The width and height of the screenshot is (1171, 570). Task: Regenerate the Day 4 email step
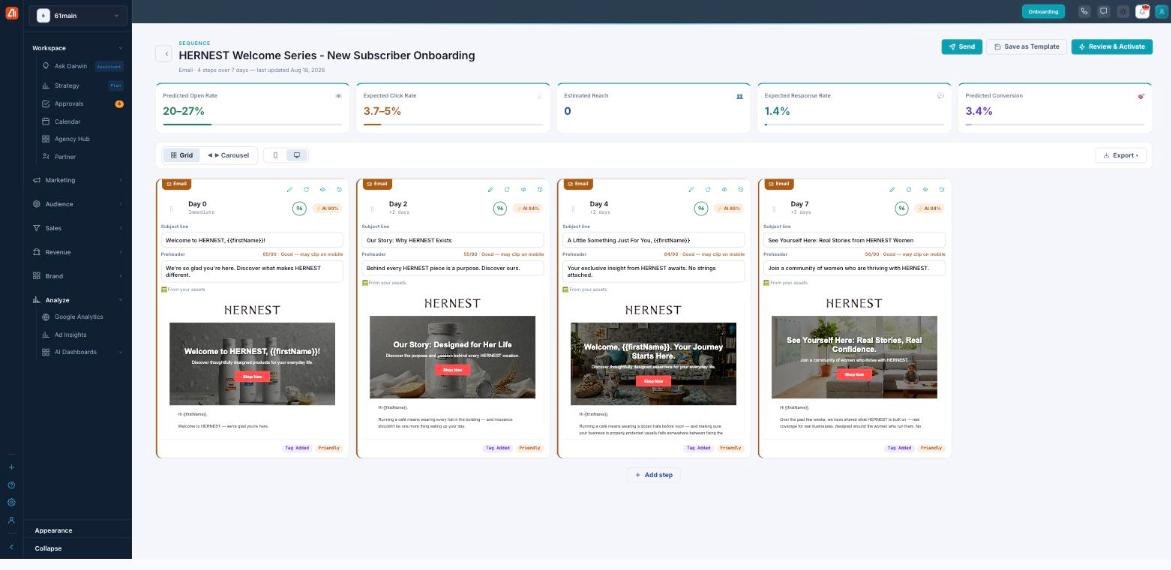708,190
